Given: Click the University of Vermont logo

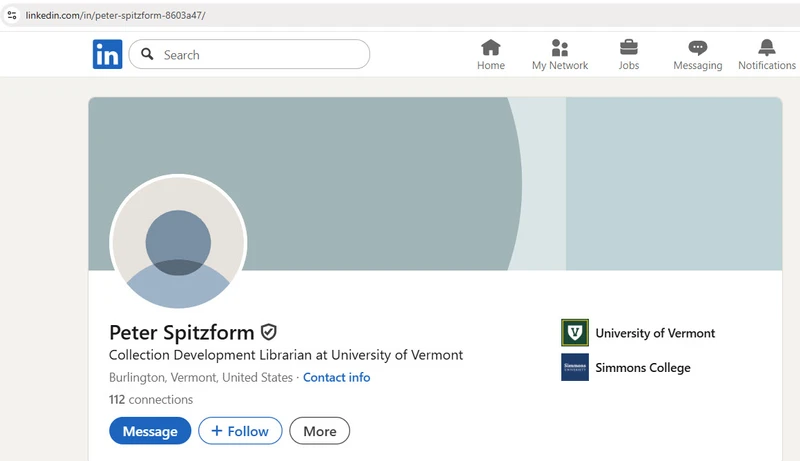Looking at the screenshot, I should point(575,332).
